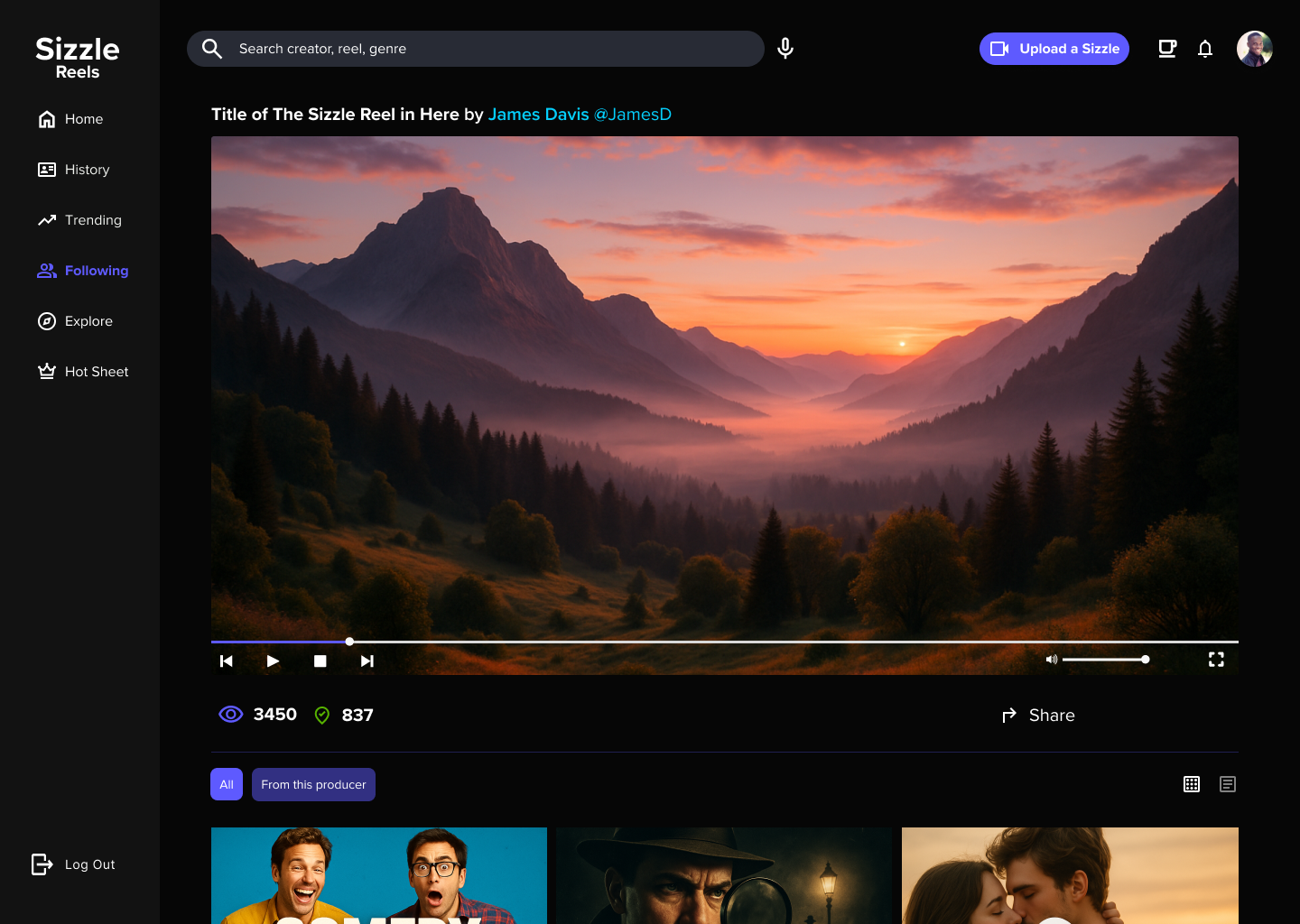This screenshot has width=1300, height=924.
Task: Click the coffee cup icon in header
Action: (1166, 49)
